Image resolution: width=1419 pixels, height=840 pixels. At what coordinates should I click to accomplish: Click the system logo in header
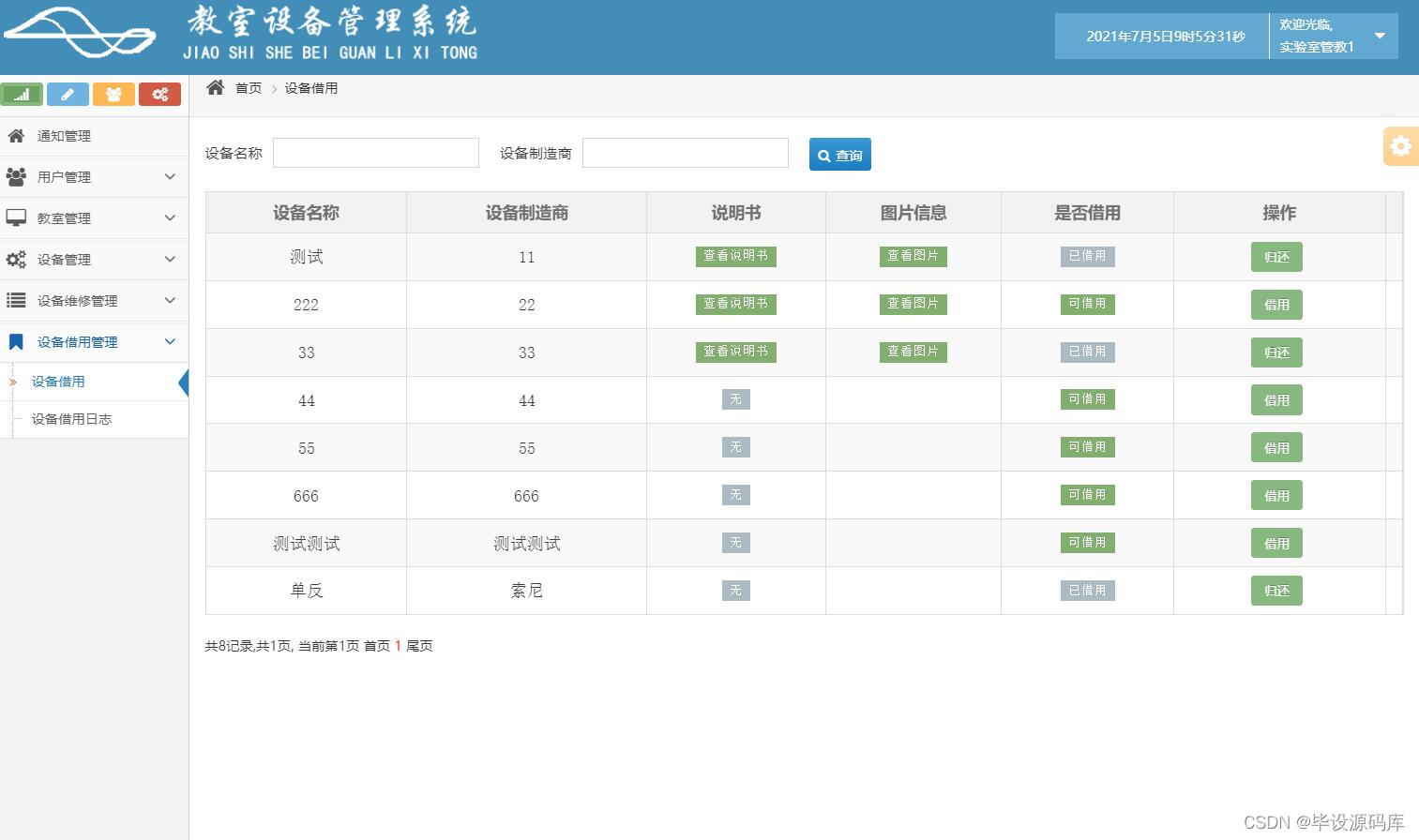click(80, 34)
